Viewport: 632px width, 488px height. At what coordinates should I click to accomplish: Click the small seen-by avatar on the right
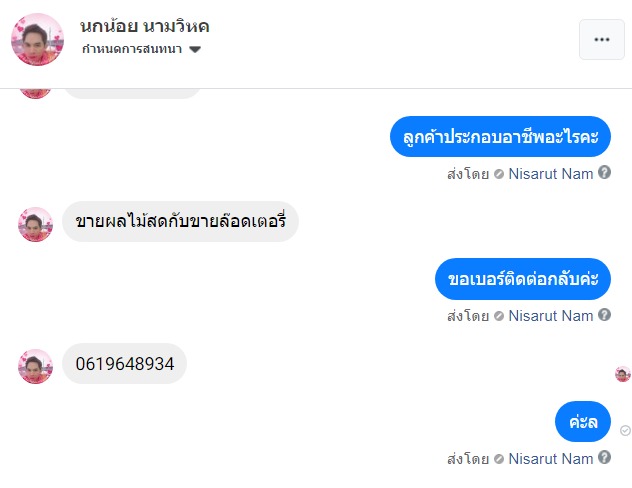tap(622, 374)
